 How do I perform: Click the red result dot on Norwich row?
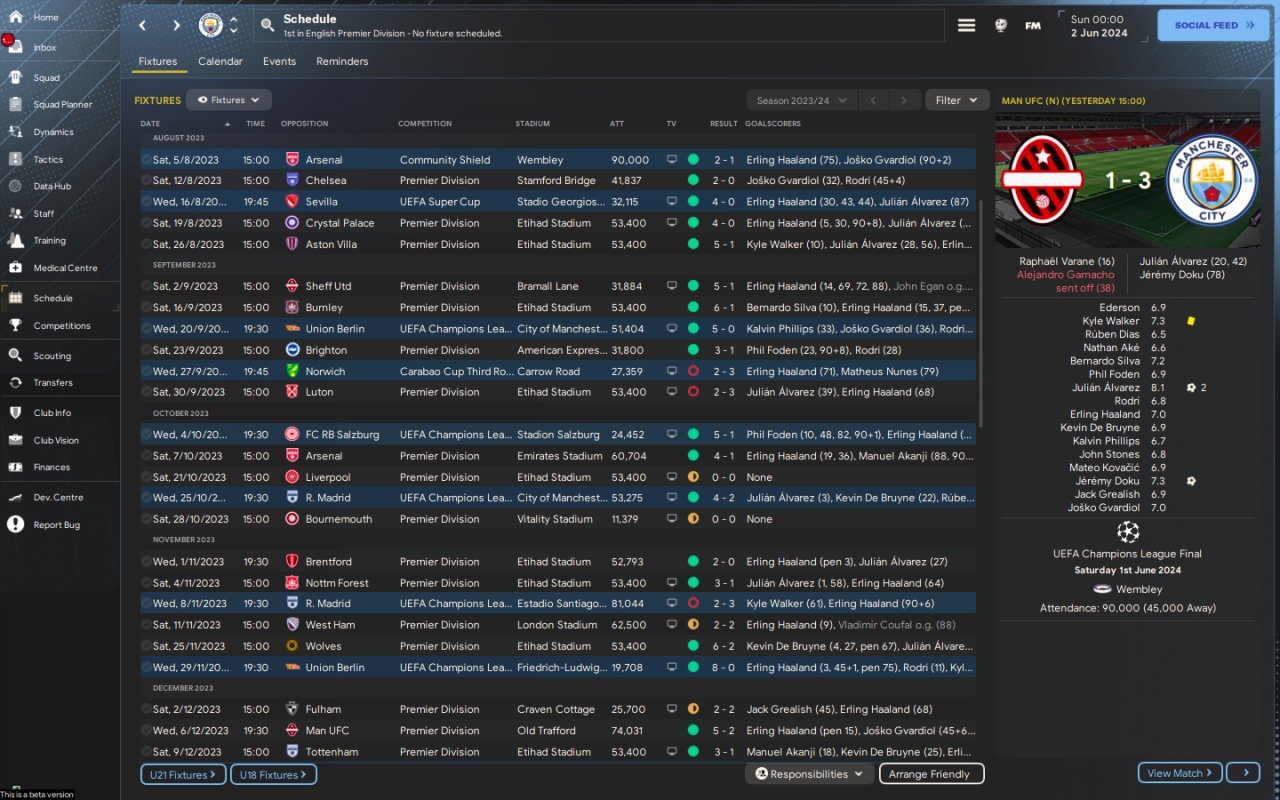pos(693,371)
